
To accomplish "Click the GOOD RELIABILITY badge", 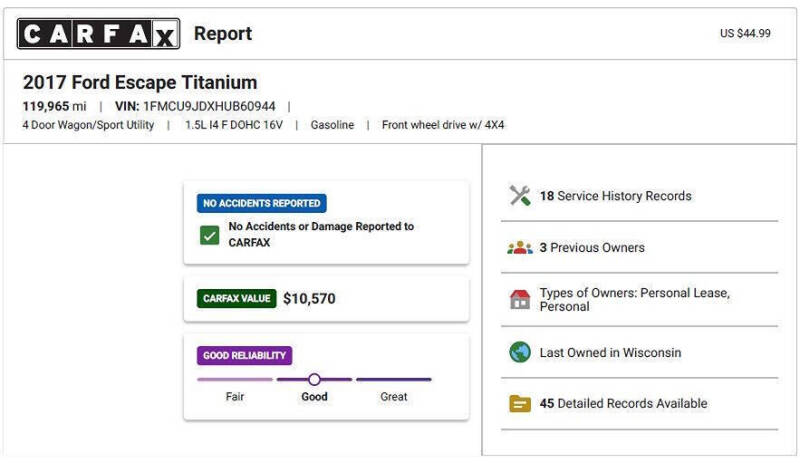I will (244, 355).
